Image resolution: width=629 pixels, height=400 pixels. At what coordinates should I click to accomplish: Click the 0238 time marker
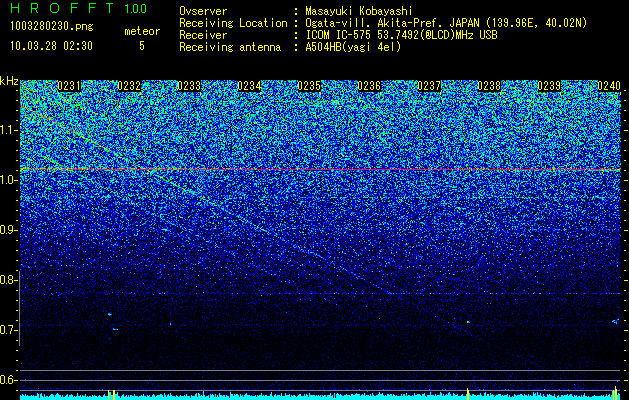pos(489,86)
